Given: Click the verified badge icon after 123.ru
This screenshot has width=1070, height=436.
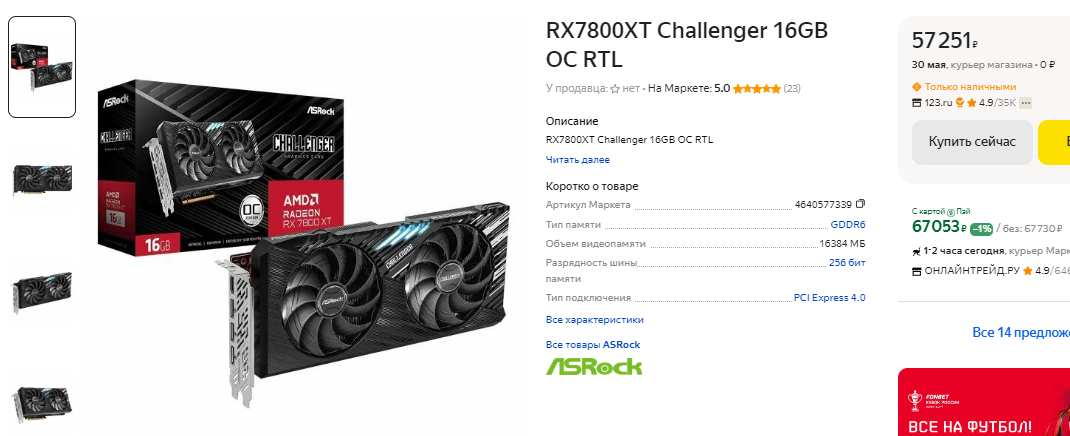Looking at the screenshot, I should [959, 103].
